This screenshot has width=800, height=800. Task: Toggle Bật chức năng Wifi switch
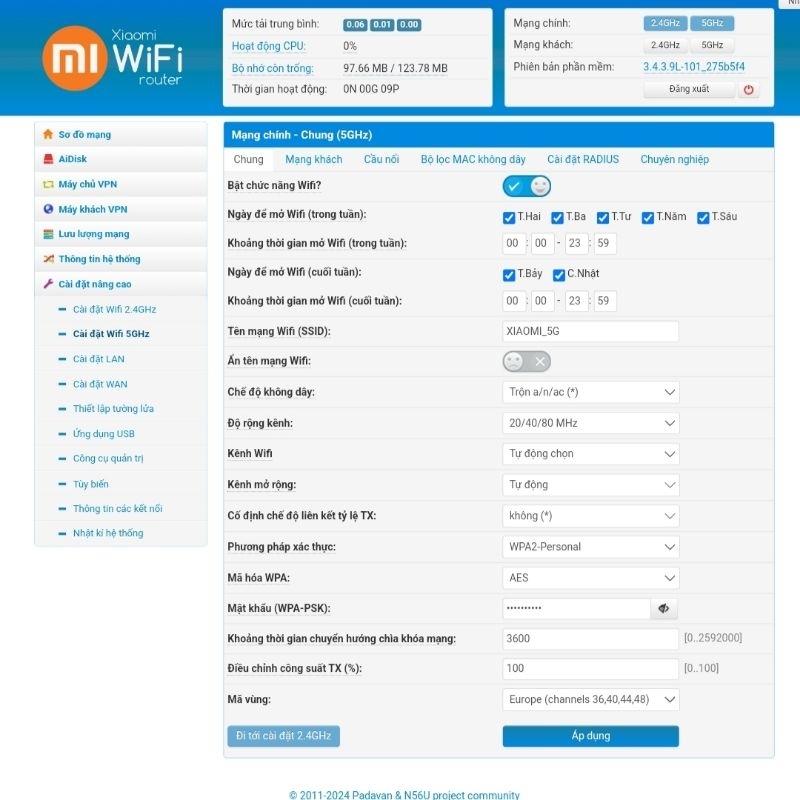[x=526, y=186]
